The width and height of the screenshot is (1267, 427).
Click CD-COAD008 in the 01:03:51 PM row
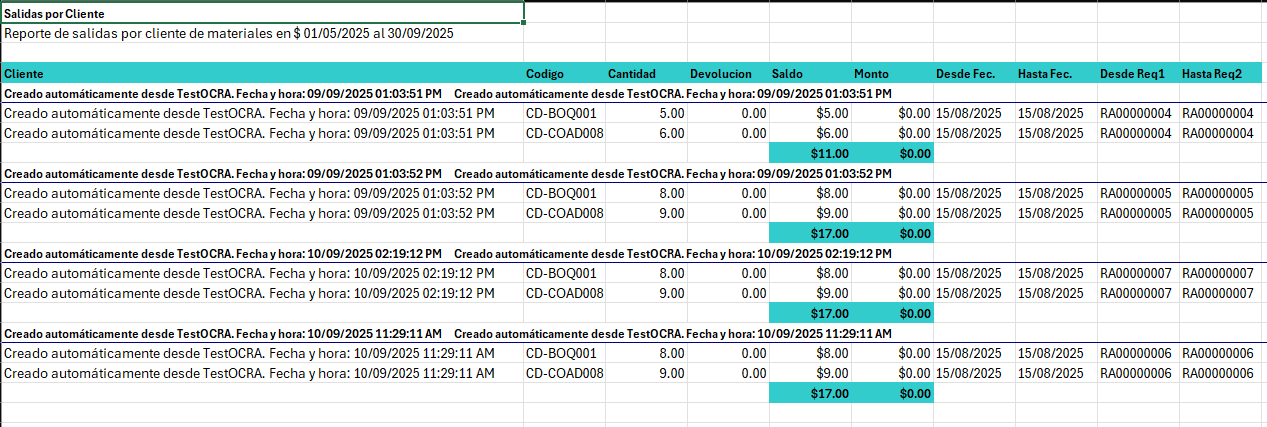[564, 133]
